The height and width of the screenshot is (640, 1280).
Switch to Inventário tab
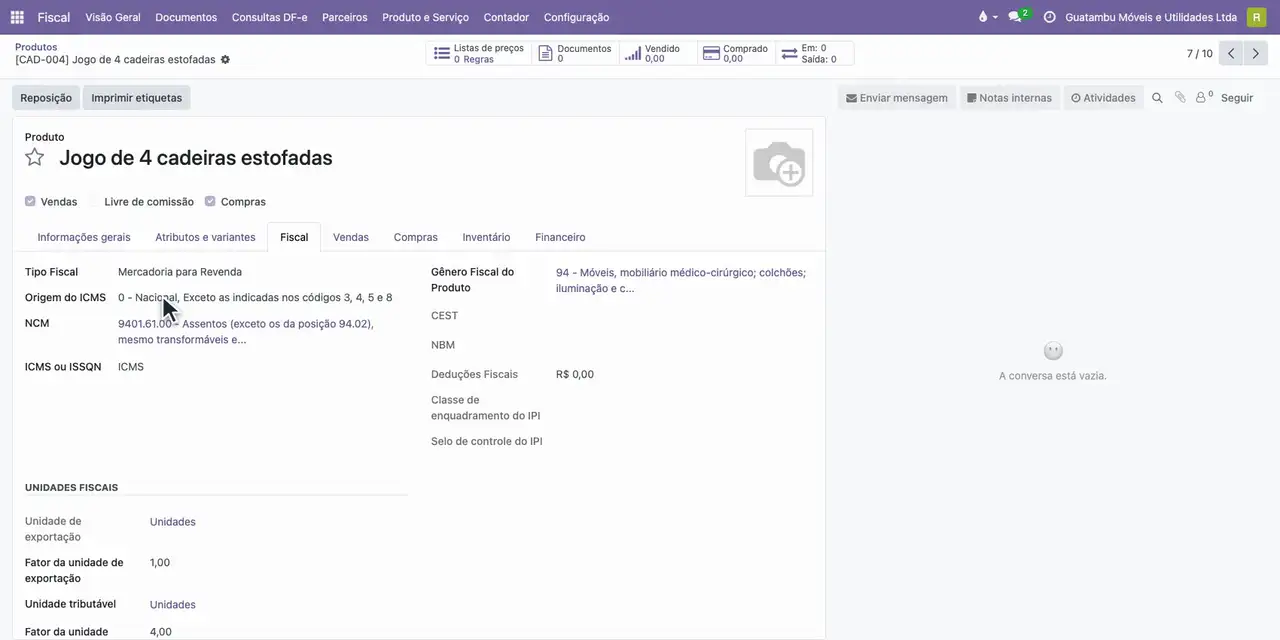pyautogui.click(x=486, y=237)
